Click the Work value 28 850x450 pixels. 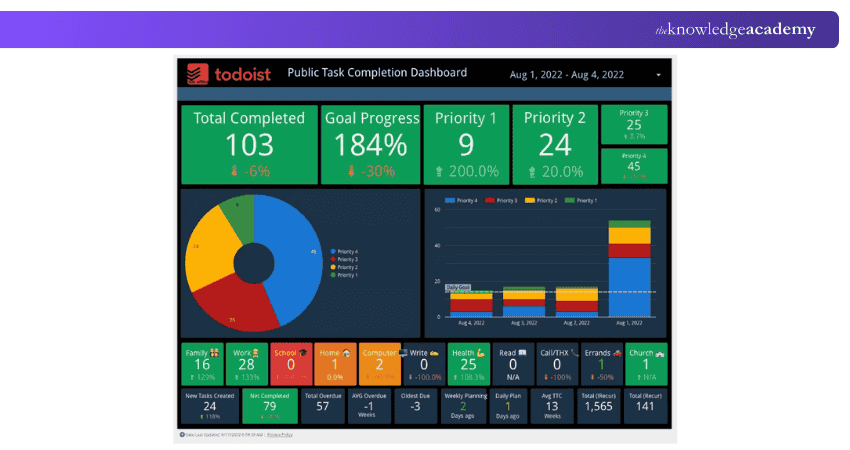point(247,365)
